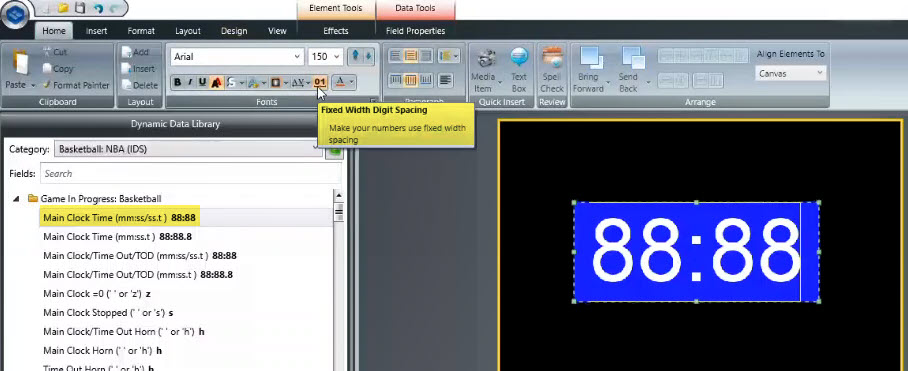This screenshot has height=371, width=908.
Task: Open the Effects tab under Element Tools
Action: point(336,31)
